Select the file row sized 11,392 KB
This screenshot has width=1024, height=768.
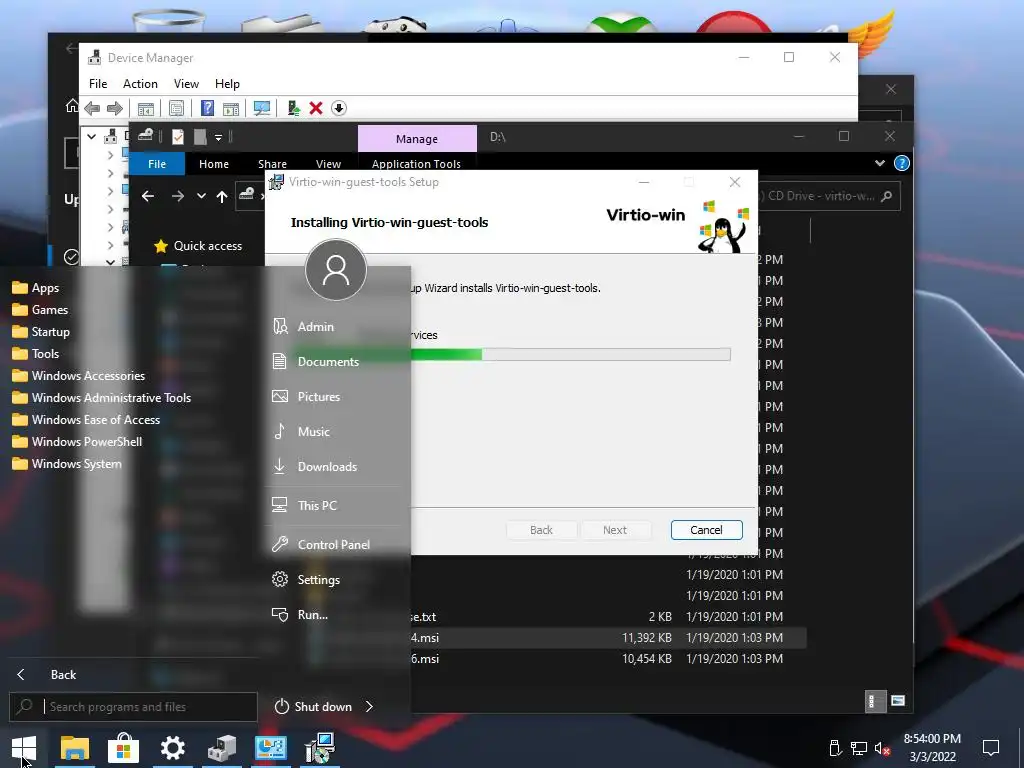click(608, 637)
